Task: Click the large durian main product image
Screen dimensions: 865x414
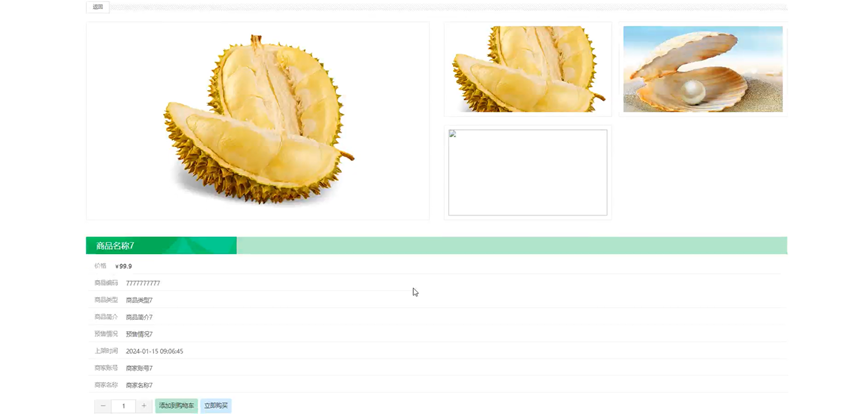Action: [258, 121]
